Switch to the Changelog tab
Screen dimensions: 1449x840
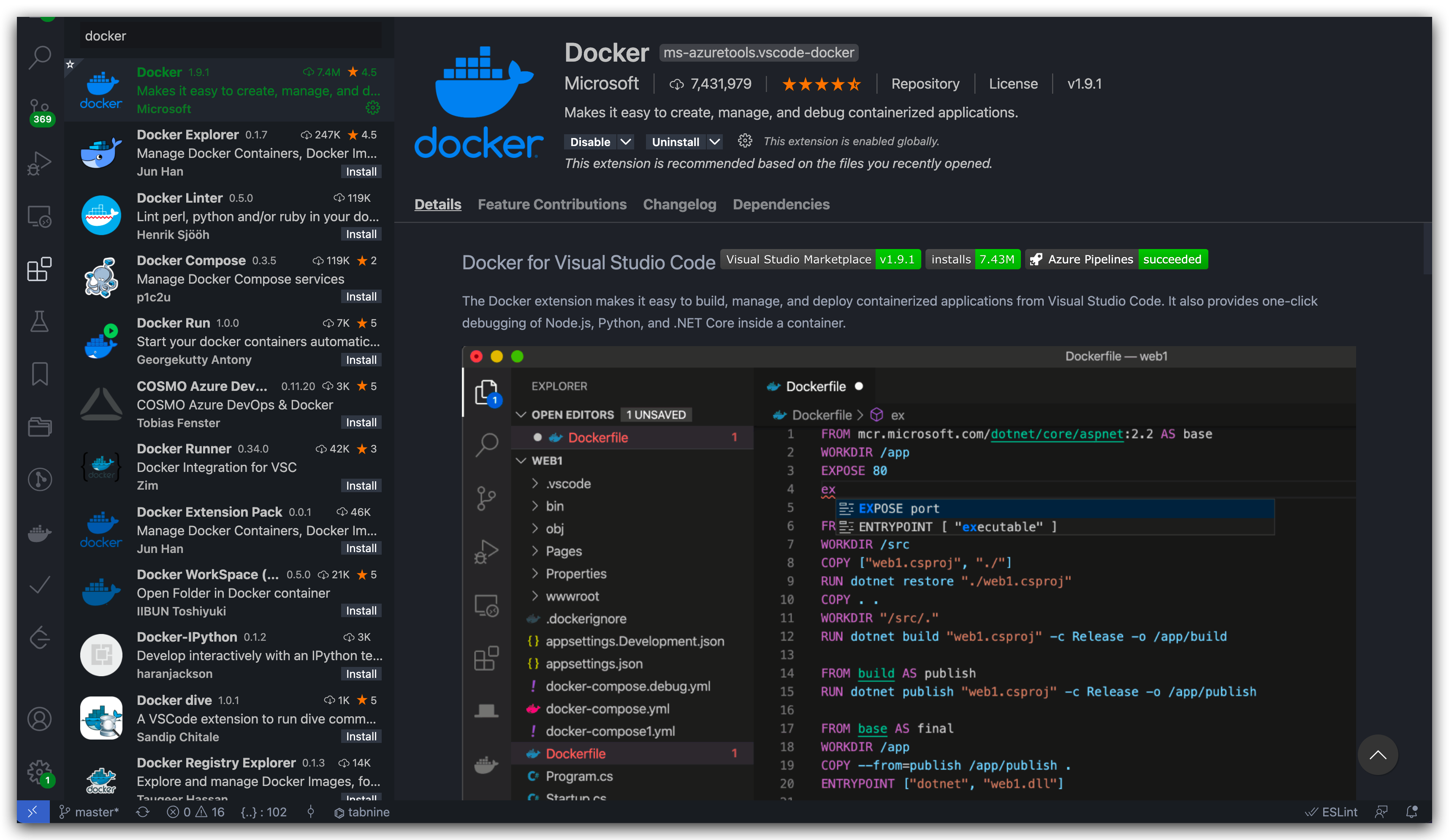coord(679,204)
